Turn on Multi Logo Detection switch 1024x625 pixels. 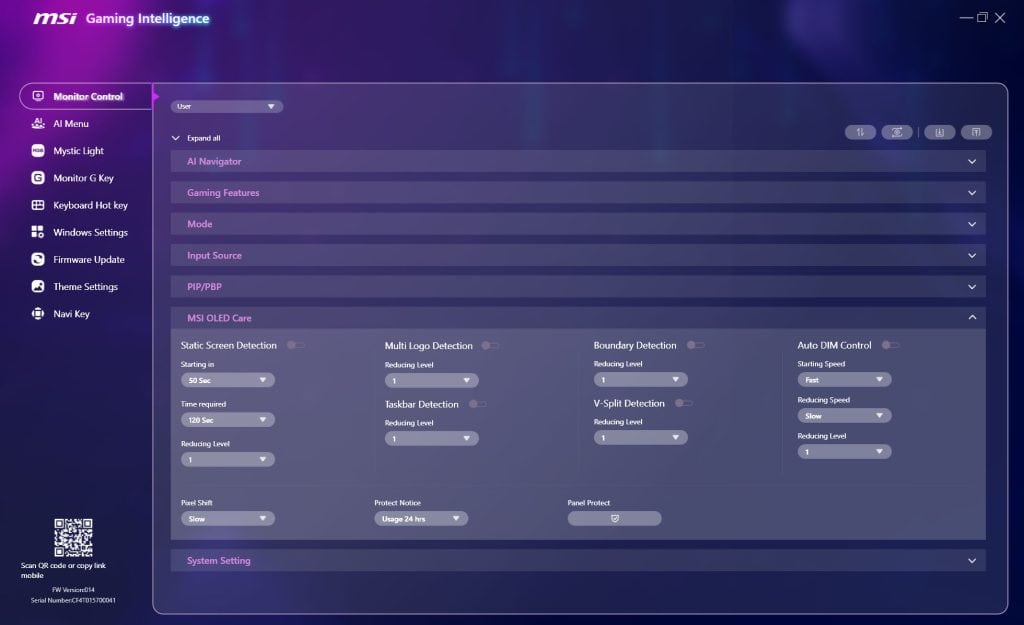(490, 345)
